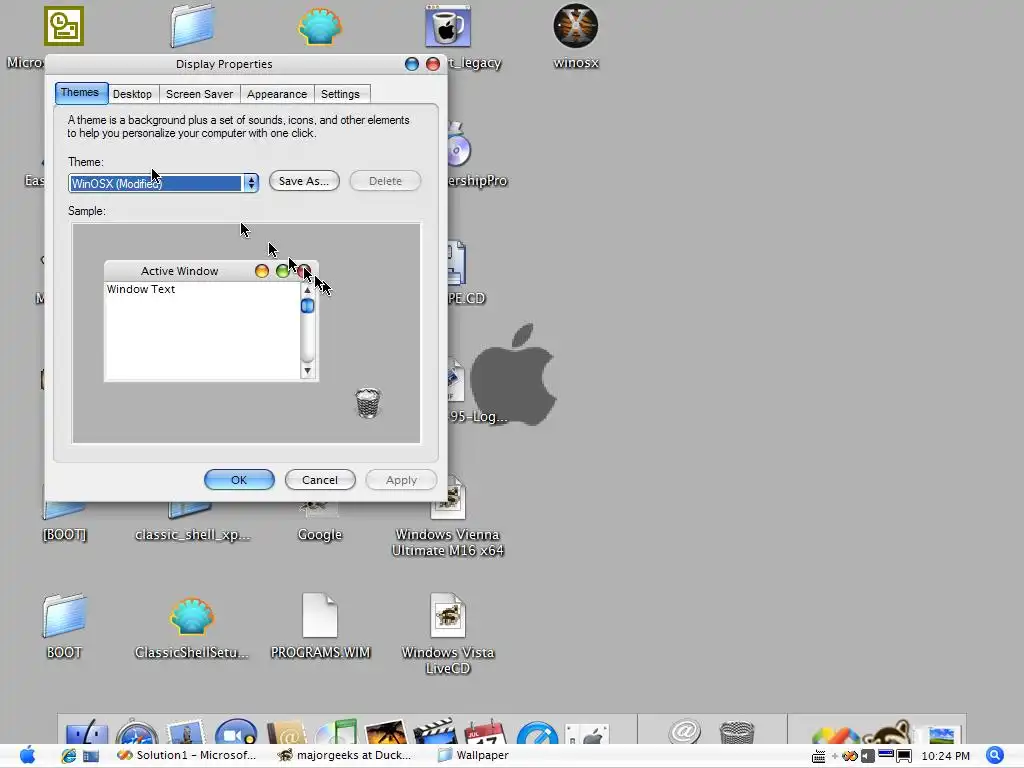Viewport: 1024px width, 768px height.
Task: Open the blue folder at top of desktop
Action: 192,27
